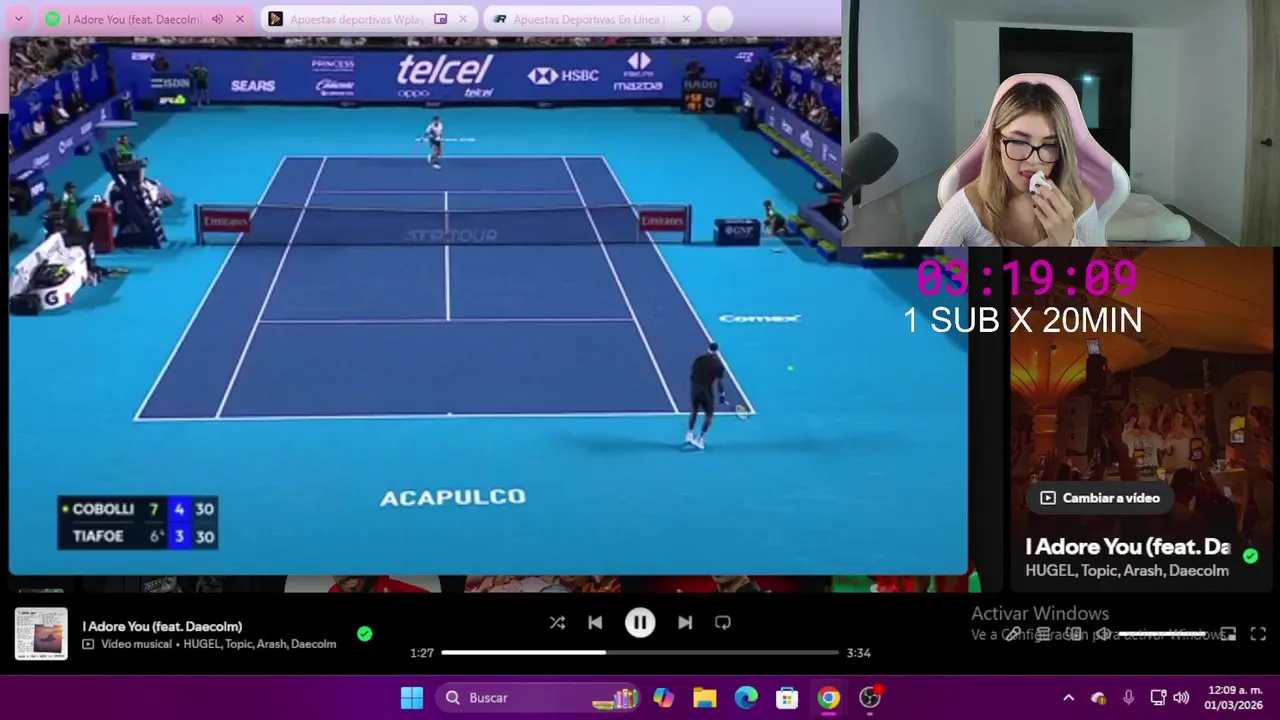Image resolution: width=1280 pixels, height=720 pixels.
Task: Click the Cambiar a vídeo button
Action: coord(1100,498)
